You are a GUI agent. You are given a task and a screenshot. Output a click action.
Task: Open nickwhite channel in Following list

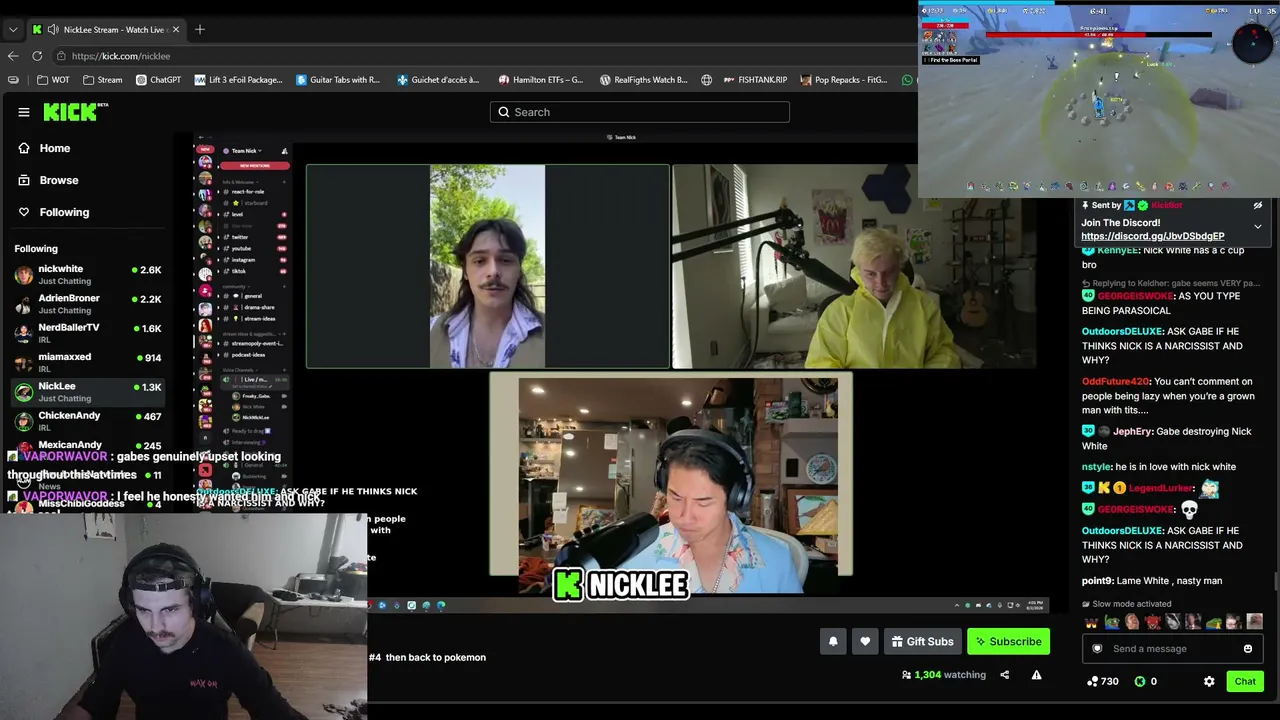pos(88,275)
